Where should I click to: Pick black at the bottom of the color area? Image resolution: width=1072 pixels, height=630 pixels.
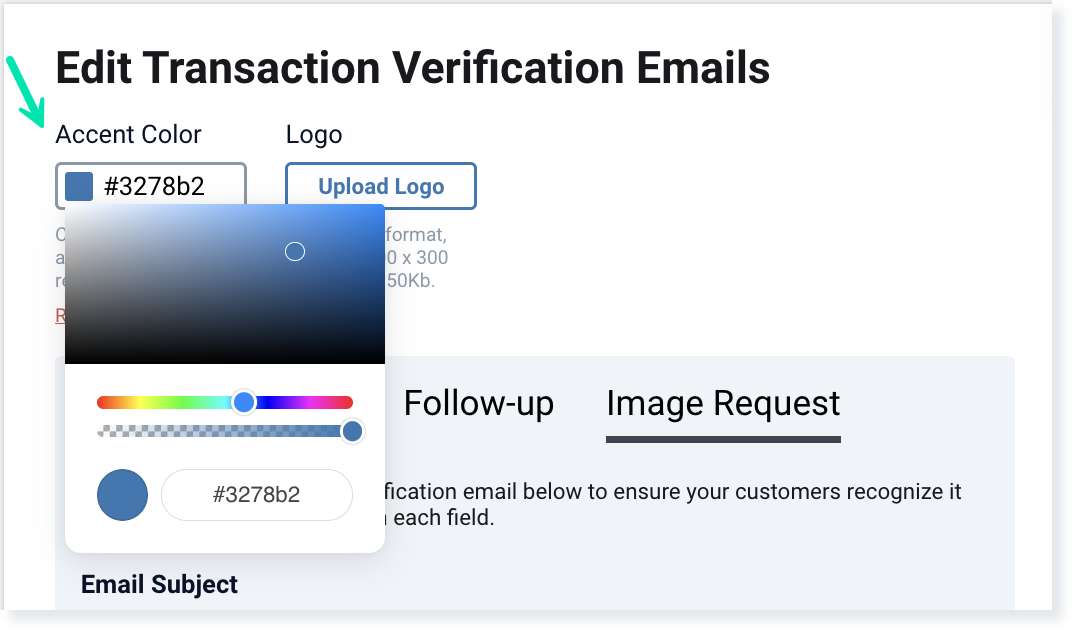pyautogui.click(x=225, y=360)
